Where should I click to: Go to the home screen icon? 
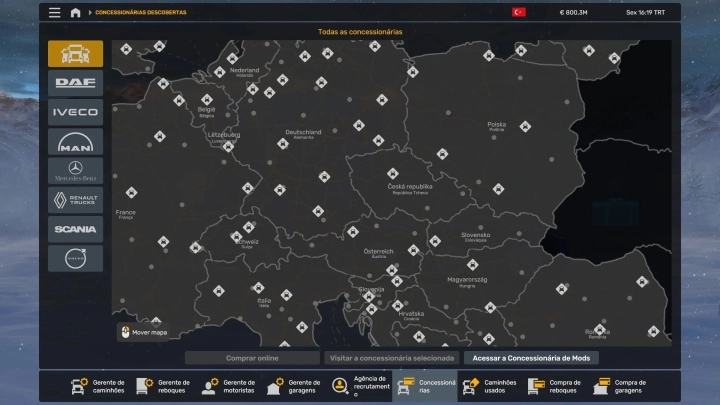click(x=75, y=12)
